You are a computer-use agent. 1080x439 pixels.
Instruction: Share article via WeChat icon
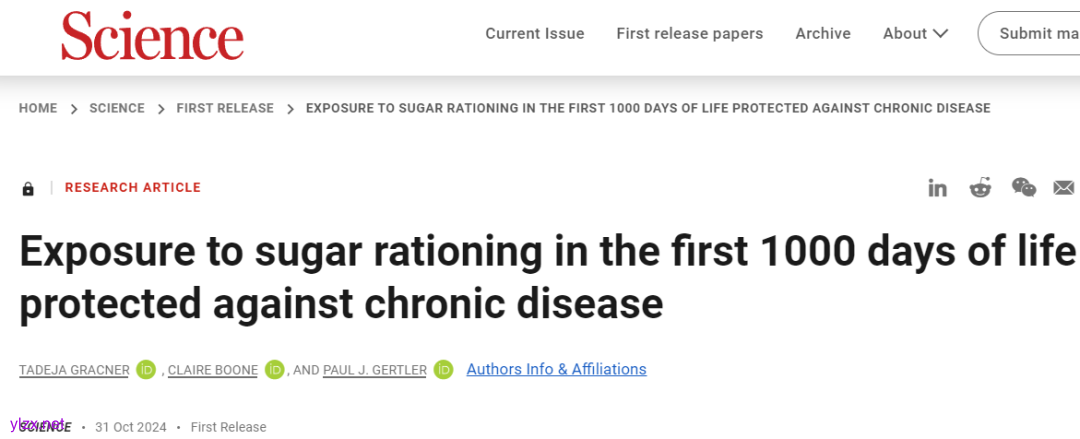point(1023,187)
